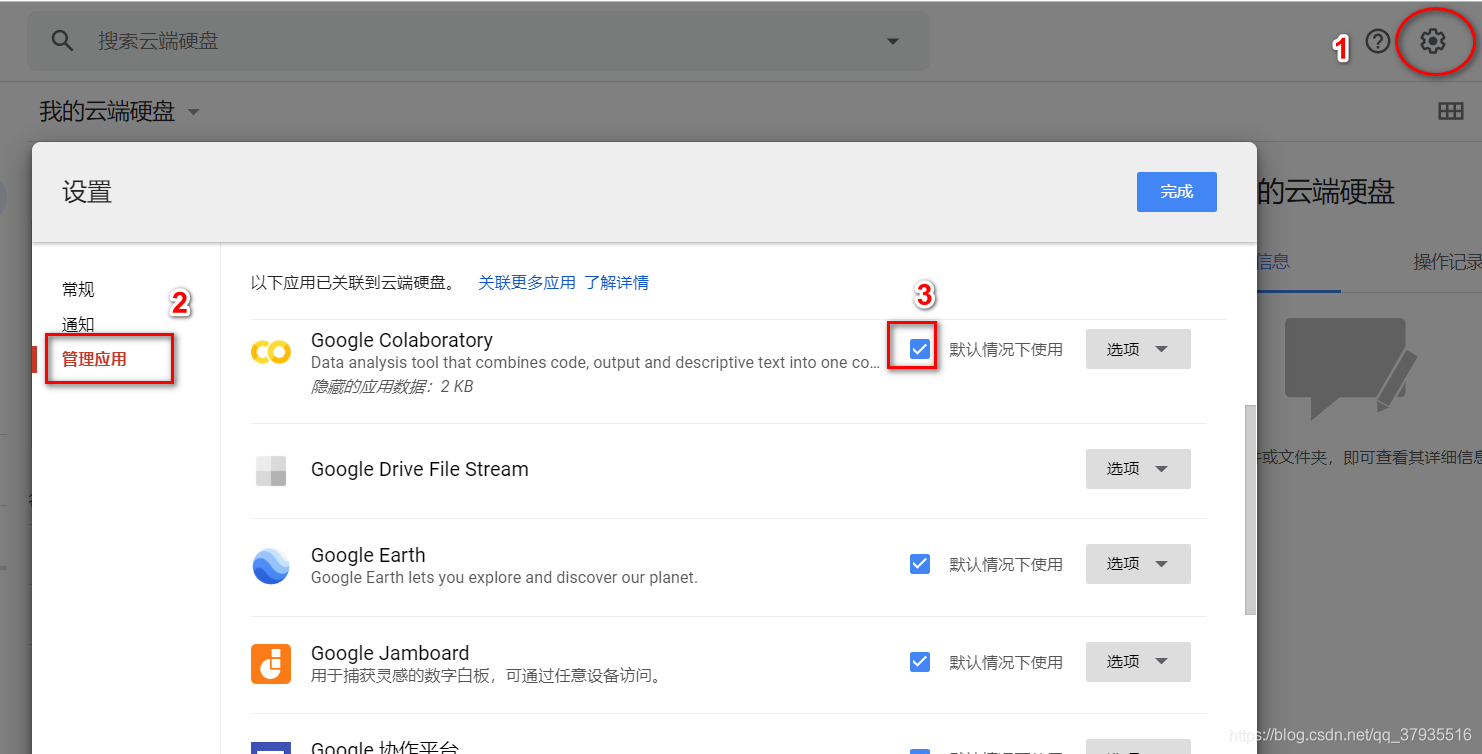
Task: Open the settings gear icon
Action: pyautogui.click(x=1433, y=41)
